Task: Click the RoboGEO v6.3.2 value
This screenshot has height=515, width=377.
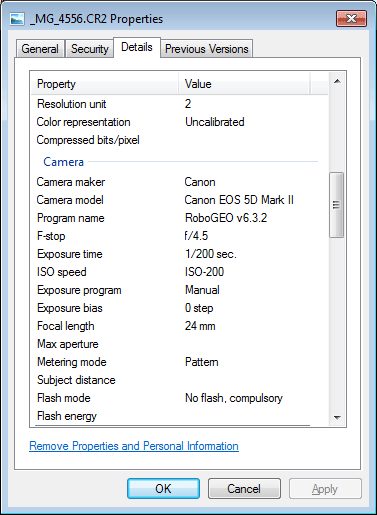Action: pyautogui.click(x=226, y=218)
